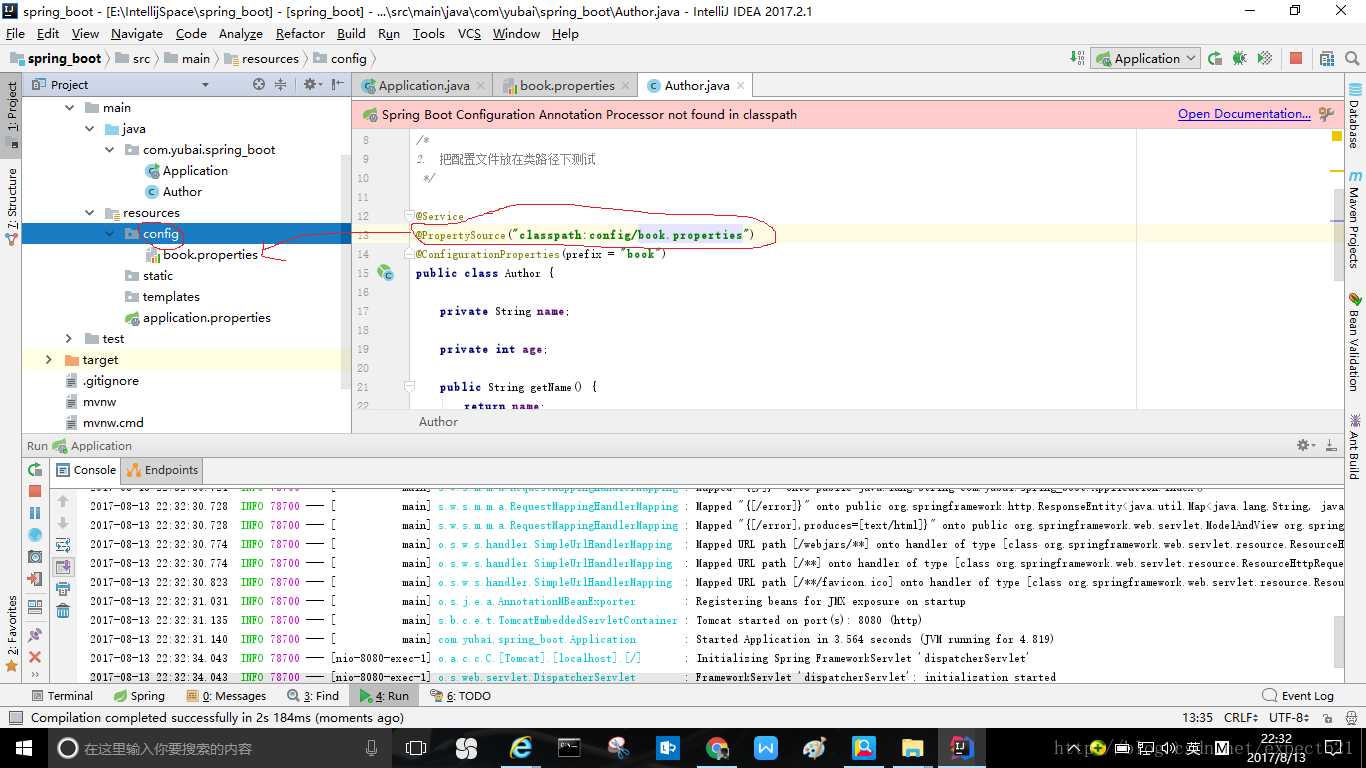Click the Up the Stack Trace arrow
1366x768 pixels.
[63, 501]
